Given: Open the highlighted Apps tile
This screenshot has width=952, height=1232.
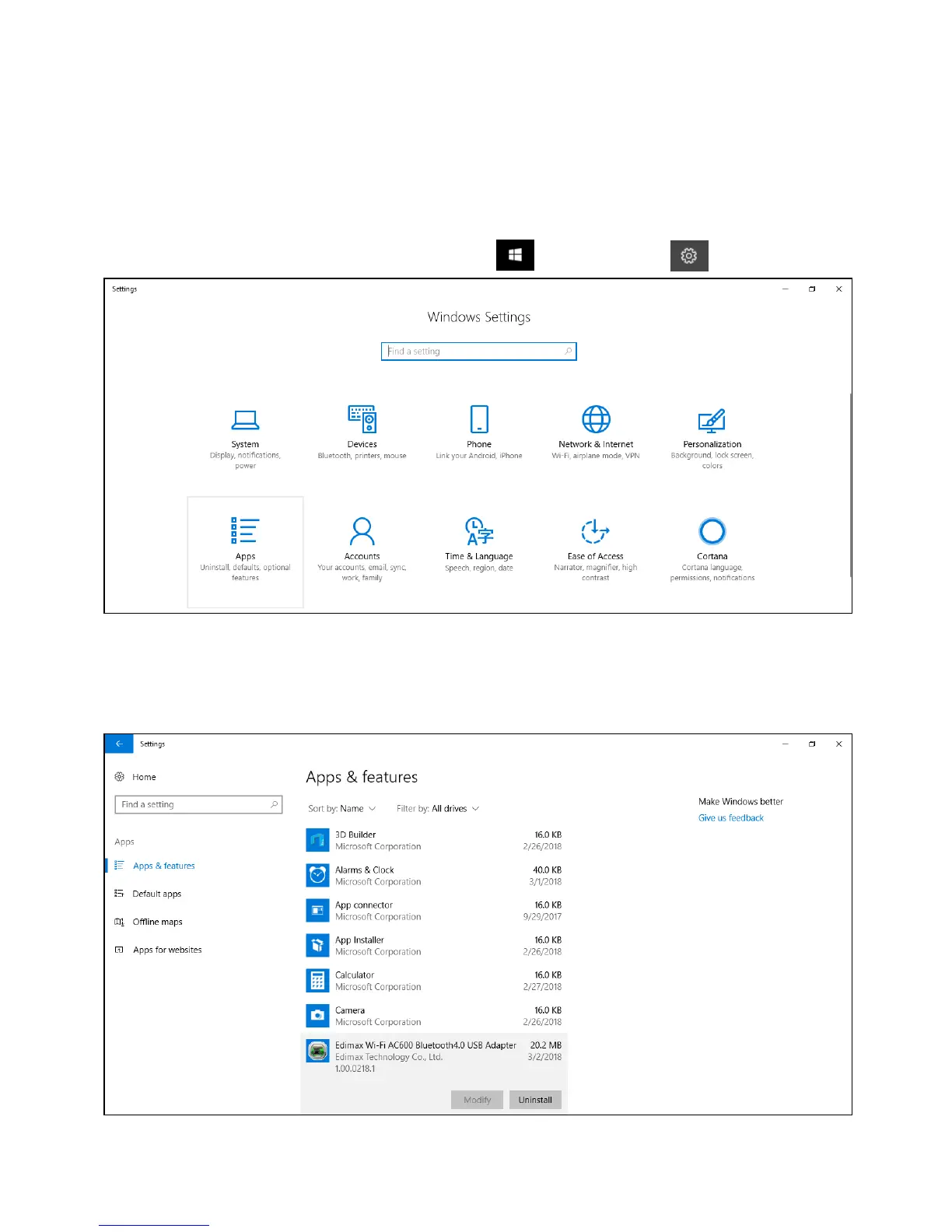Looking at the screenshot, I should pos(245,551).
